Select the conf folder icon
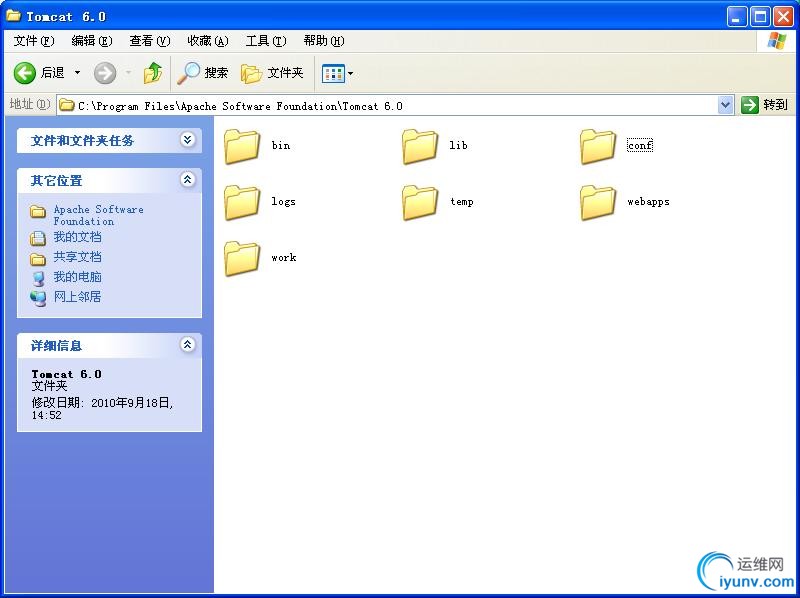800x598 pixels. point(597,146)
